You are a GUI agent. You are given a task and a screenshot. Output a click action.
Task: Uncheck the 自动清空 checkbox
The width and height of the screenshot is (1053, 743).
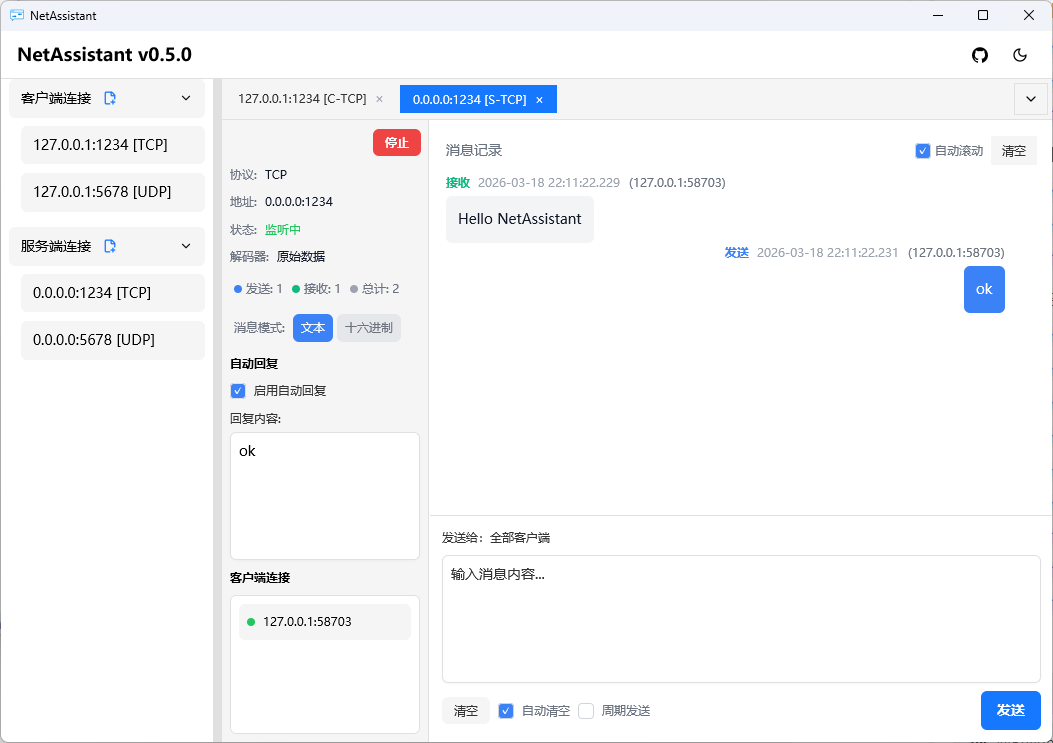506,711
